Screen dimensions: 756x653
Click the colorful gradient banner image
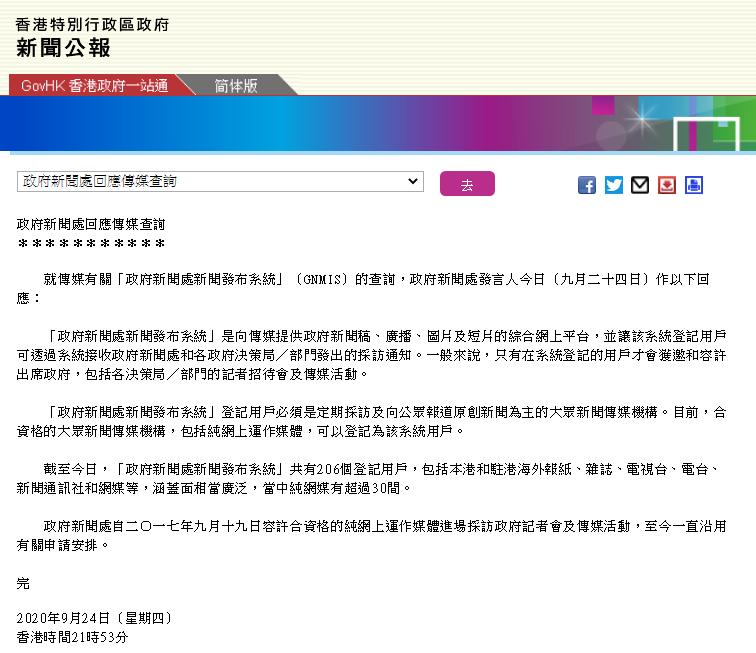[x=378, y=124]
